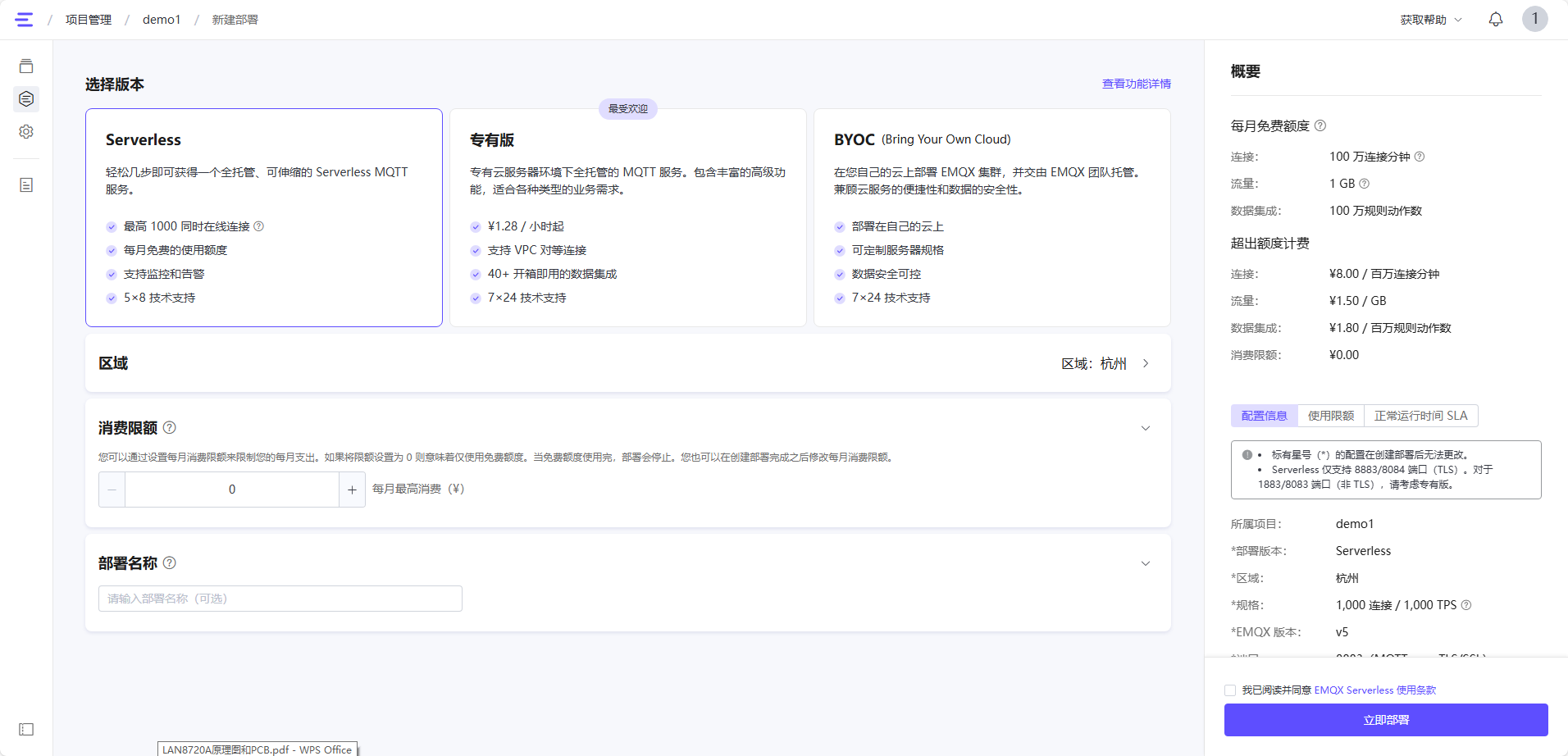The width and height of the screenshot is (1568, 756).
Task: Click the LAN8720A pdf WPS Office taskbar item
Action: [x=258, y=749]
